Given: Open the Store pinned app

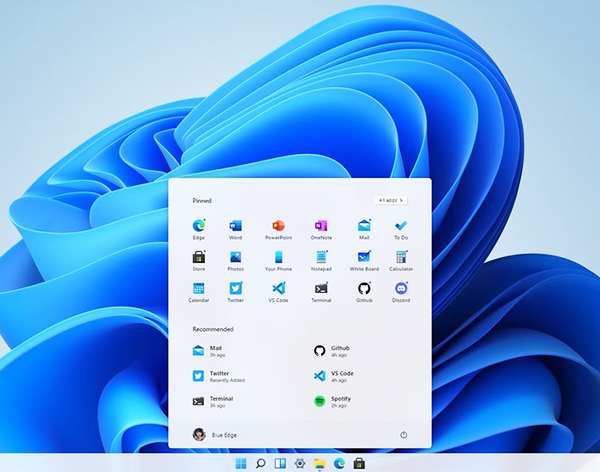Looking at the screenshot, I should click(x=199, y=261).
